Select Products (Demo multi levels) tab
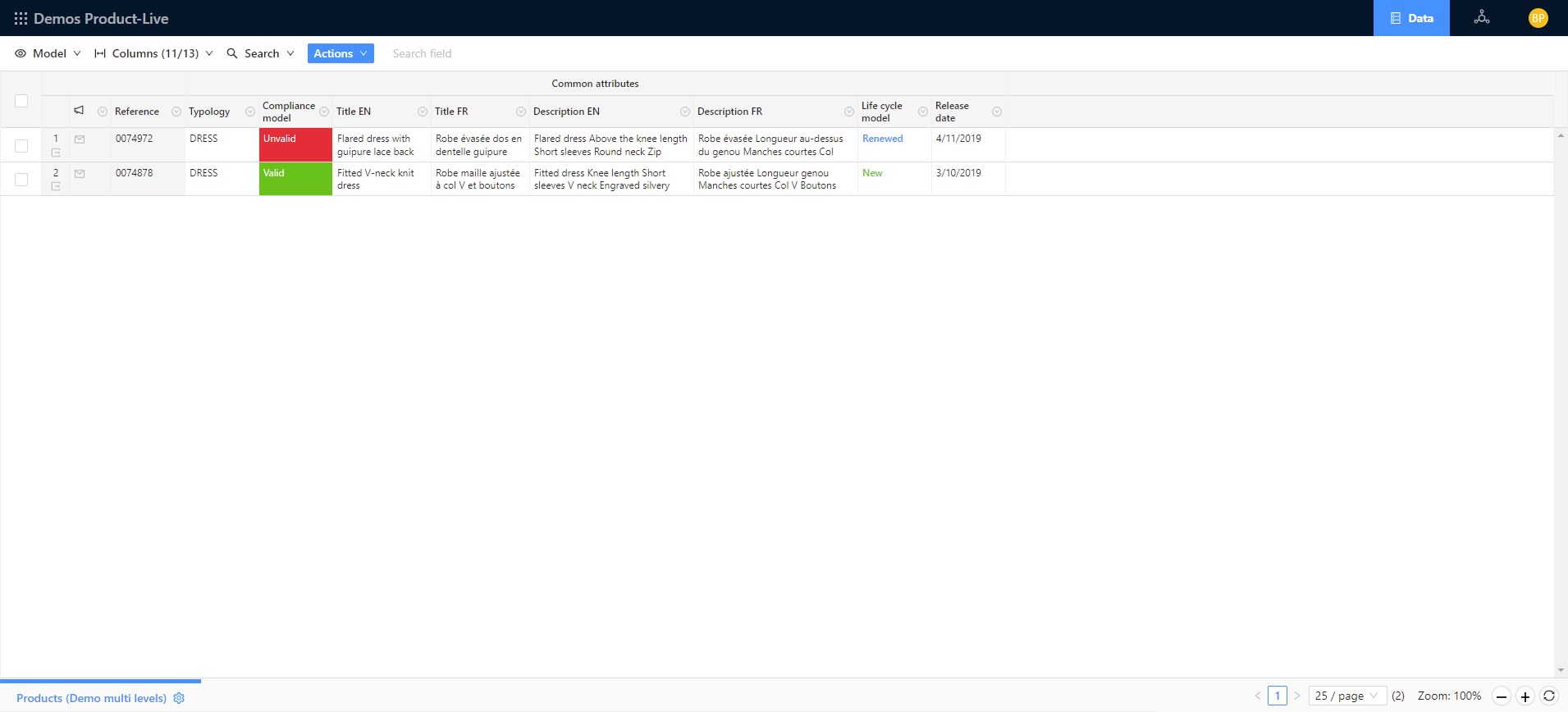The width and height of the screenshot is (1568, 712). [91, 698]
